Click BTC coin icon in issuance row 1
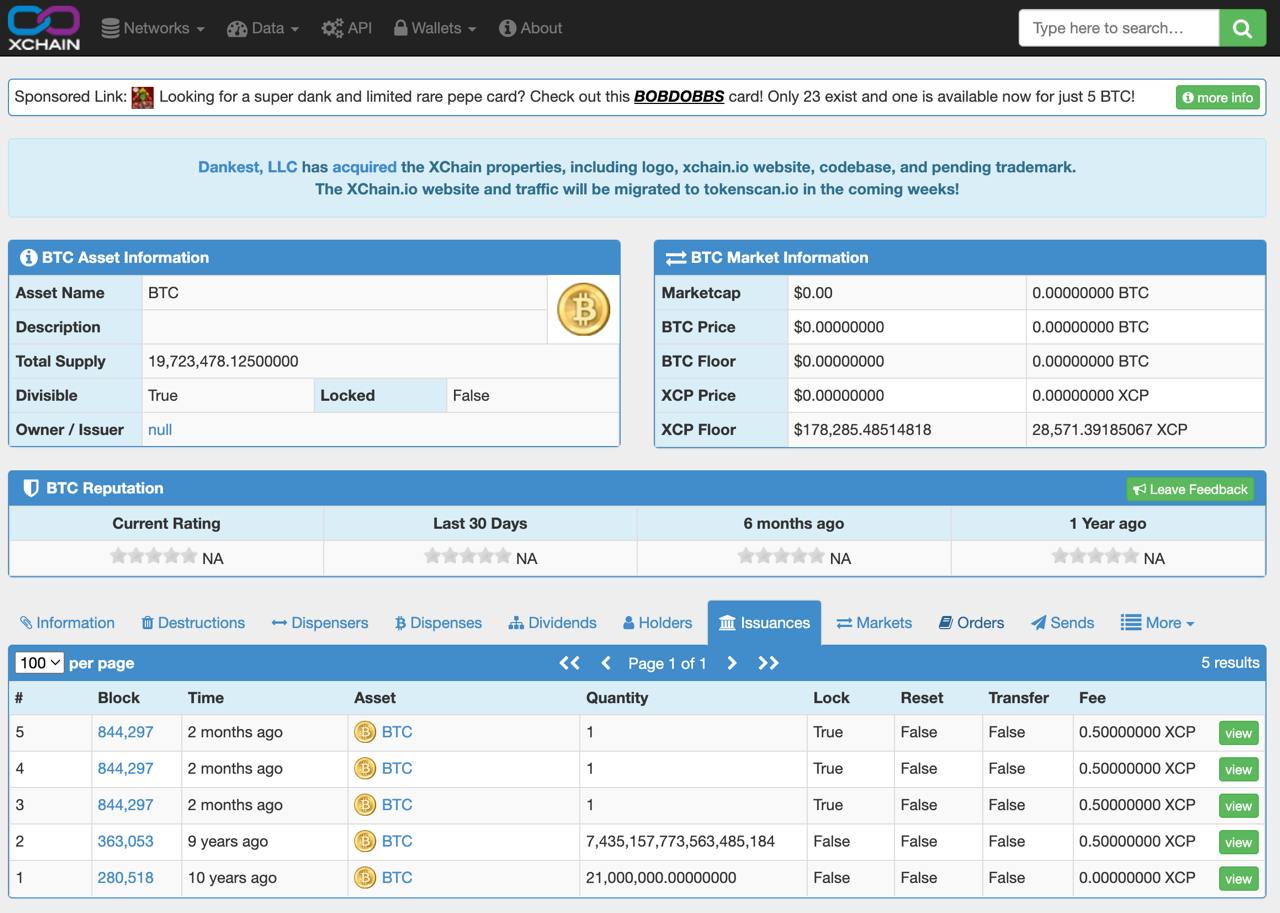 point(365,877)
